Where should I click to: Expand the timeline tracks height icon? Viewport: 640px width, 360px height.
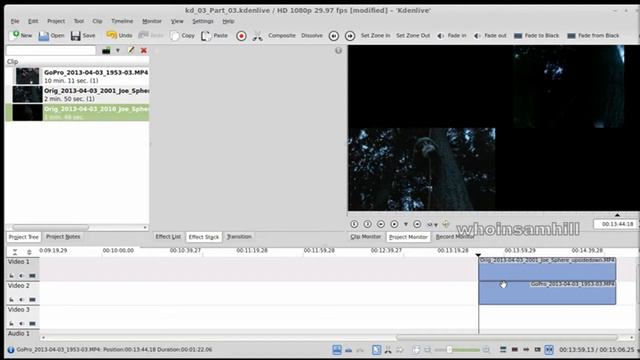(29, 252)
